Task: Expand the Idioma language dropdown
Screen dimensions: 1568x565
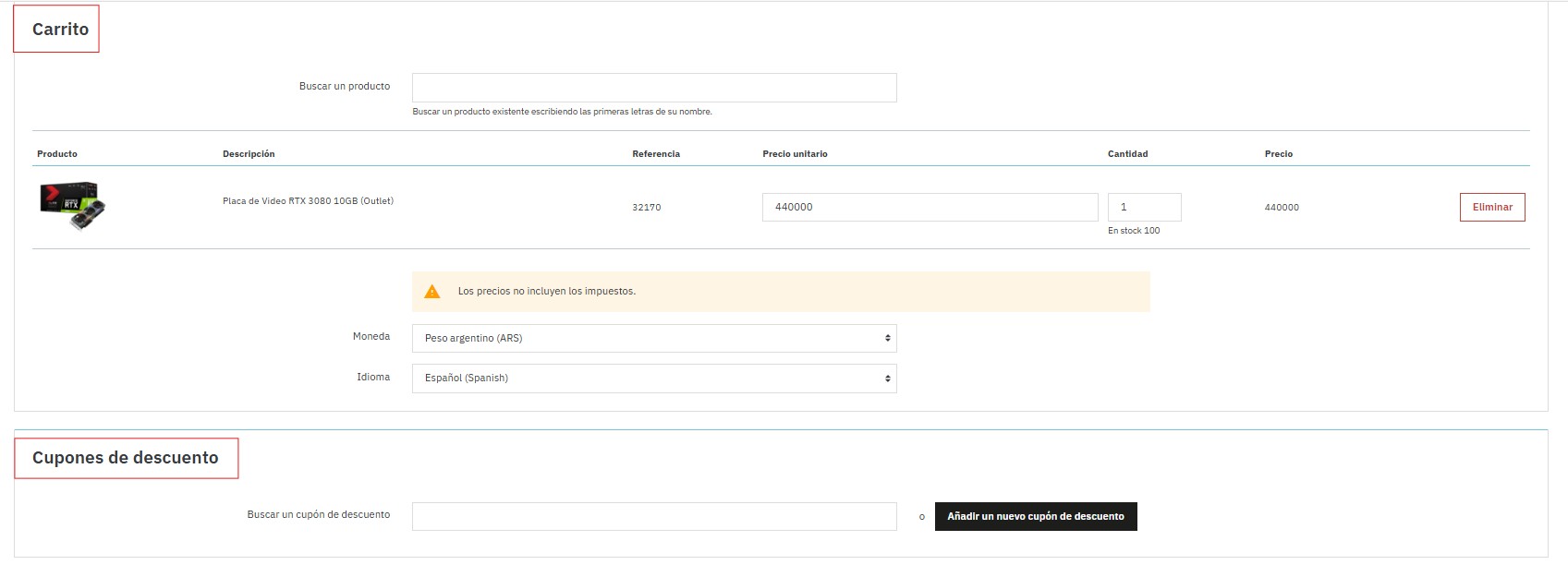Action: click(653, 378)
